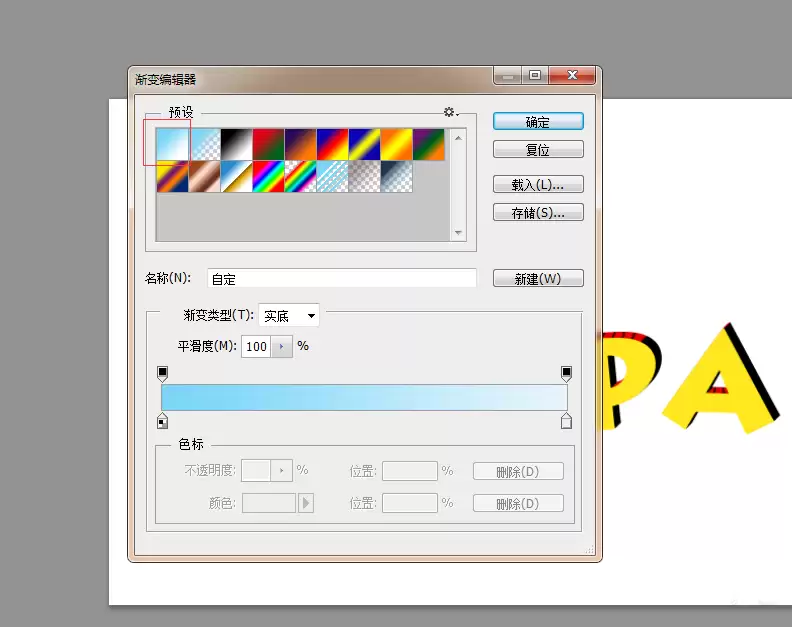Click the 确定 button
Screen dimensions: 792x627
tap(538, 122)
